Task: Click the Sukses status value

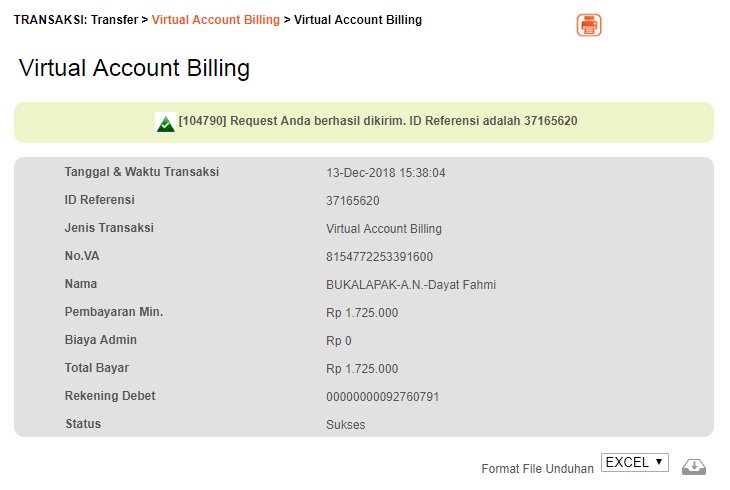Action: [x=345, y=425]
